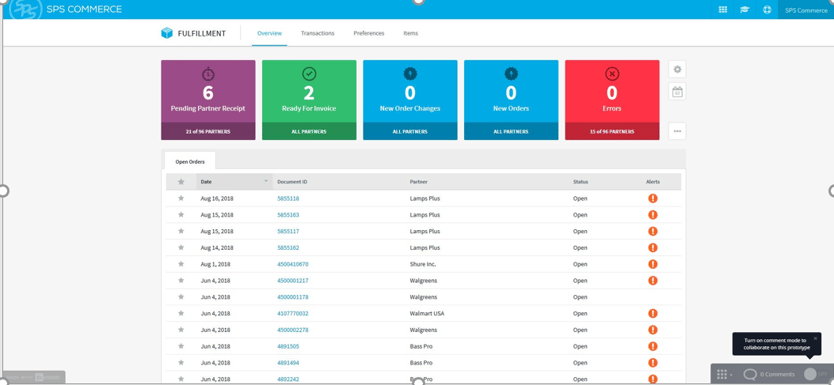Click the alert icon for order 4107770032

(653, 313)
